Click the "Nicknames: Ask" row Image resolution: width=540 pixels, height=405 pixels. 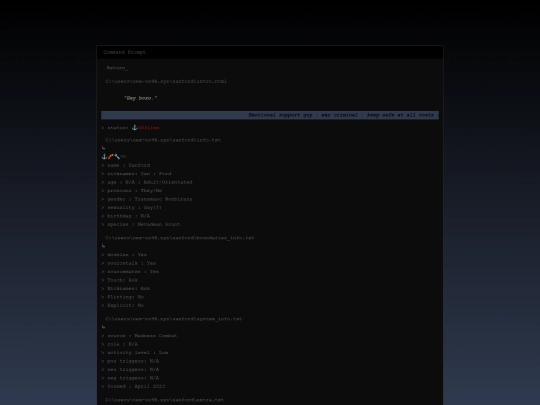(126, 289)
